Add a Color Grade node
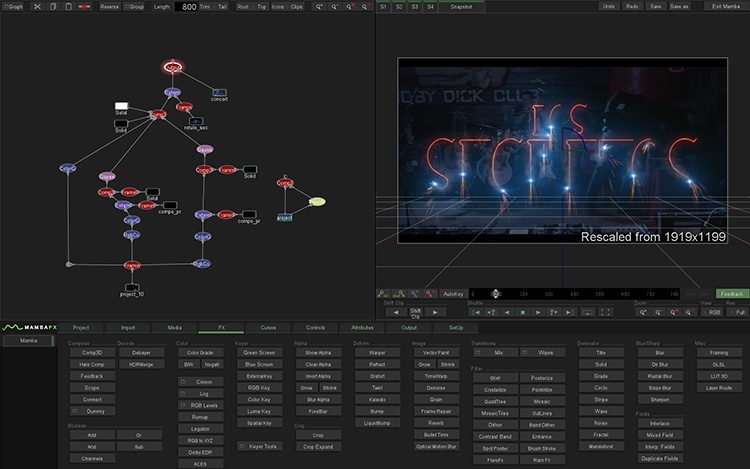This screenshot has width=750, height=469. click(200, 352)
